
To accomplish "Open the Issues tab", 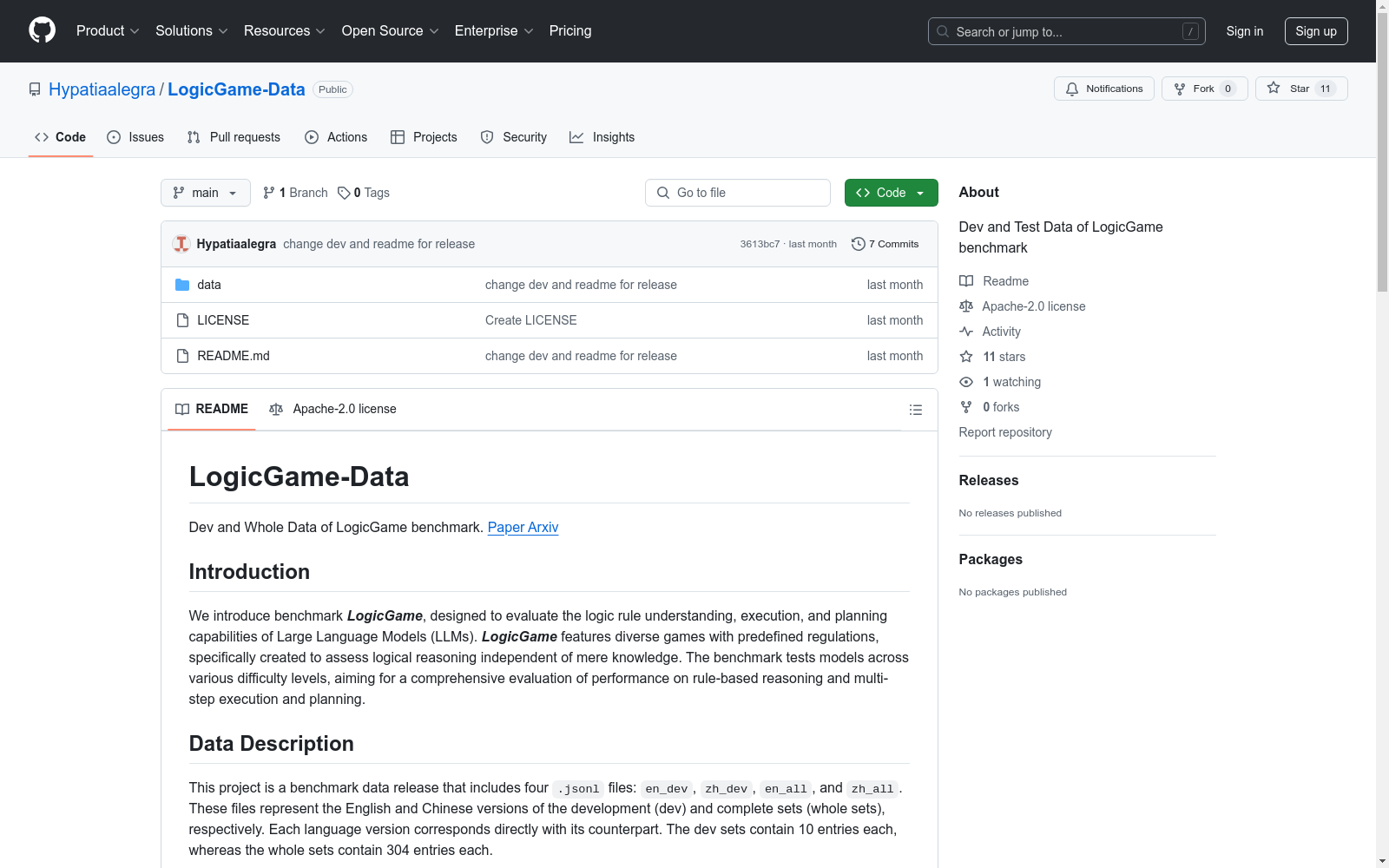I will click(x=135, y=137).
